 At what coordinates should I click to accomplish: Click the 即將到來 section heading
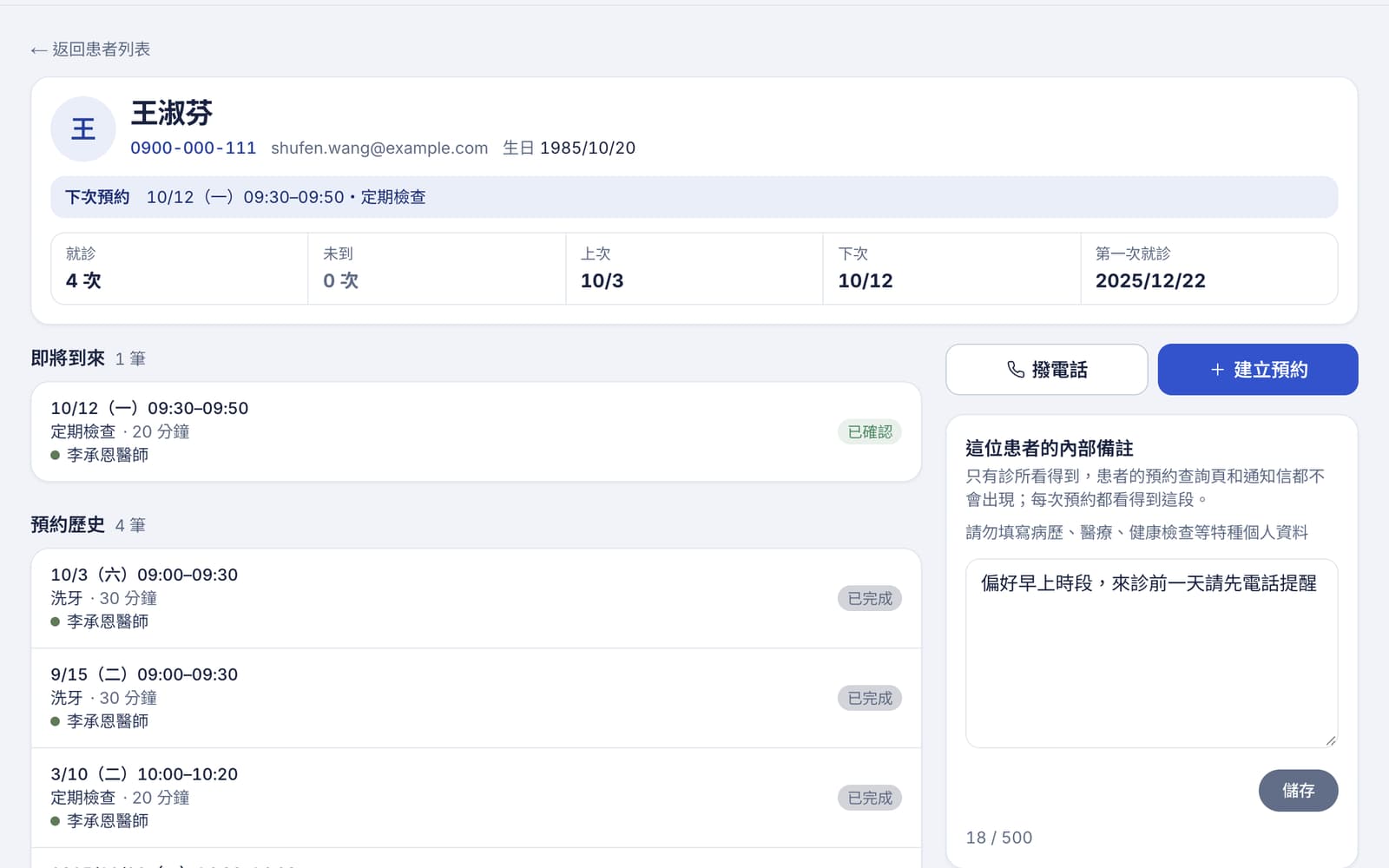pos(68,358)
